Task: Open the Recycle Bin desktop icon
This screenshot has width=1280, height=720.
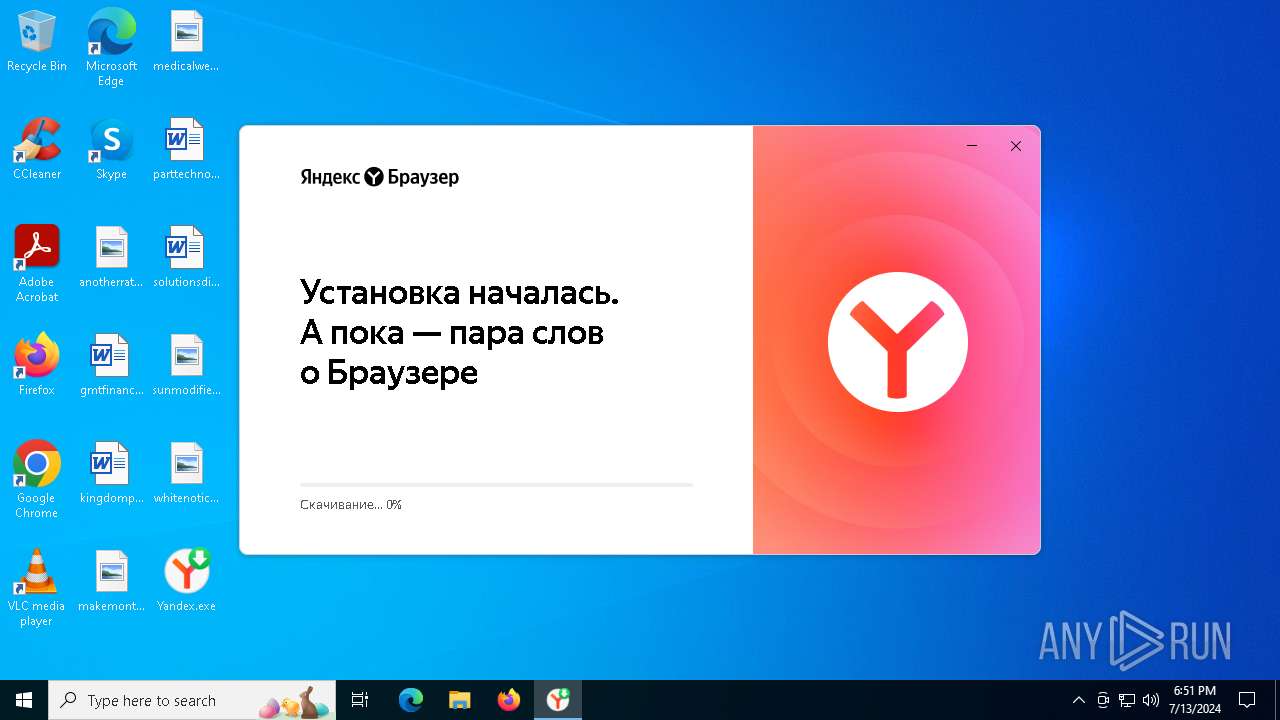Action: pos(37,41)
